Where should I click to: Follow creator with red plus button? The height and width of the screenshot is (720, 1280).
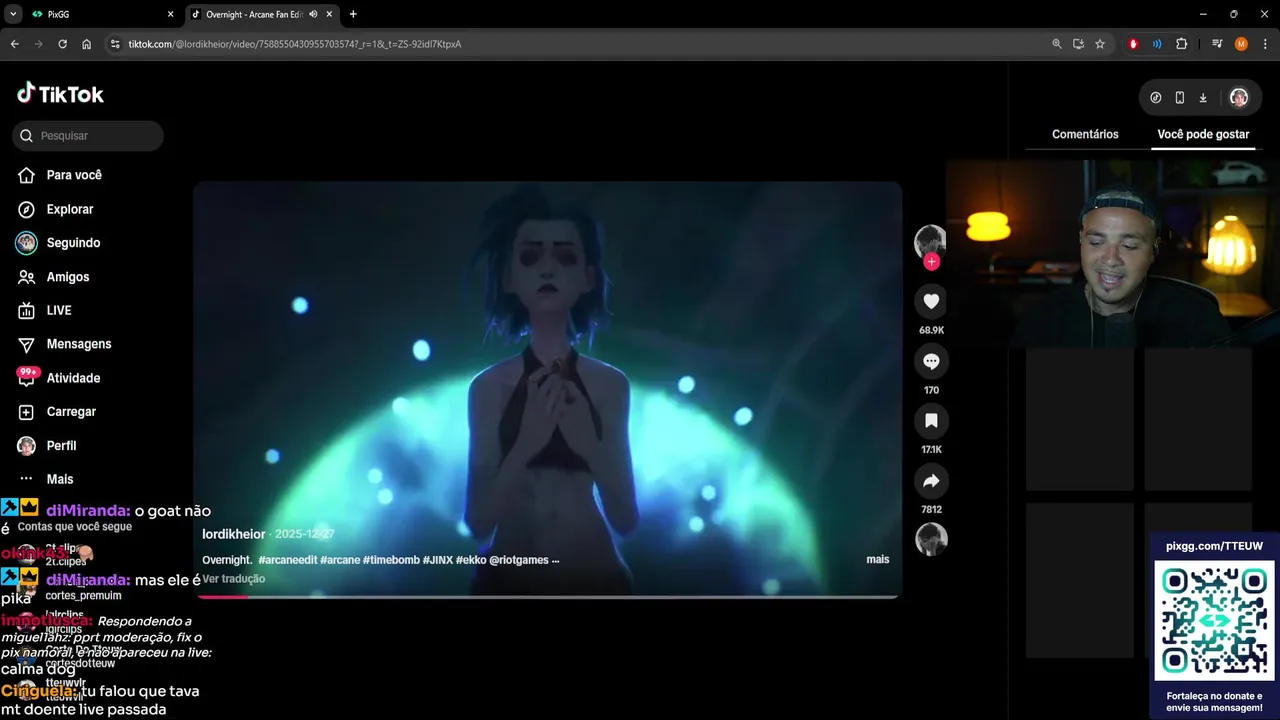(x=931, y=262)
